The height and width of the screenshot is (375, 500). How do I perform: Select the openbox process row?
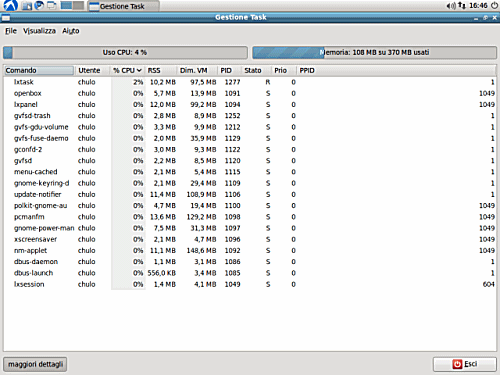click(x=250, y=93)
